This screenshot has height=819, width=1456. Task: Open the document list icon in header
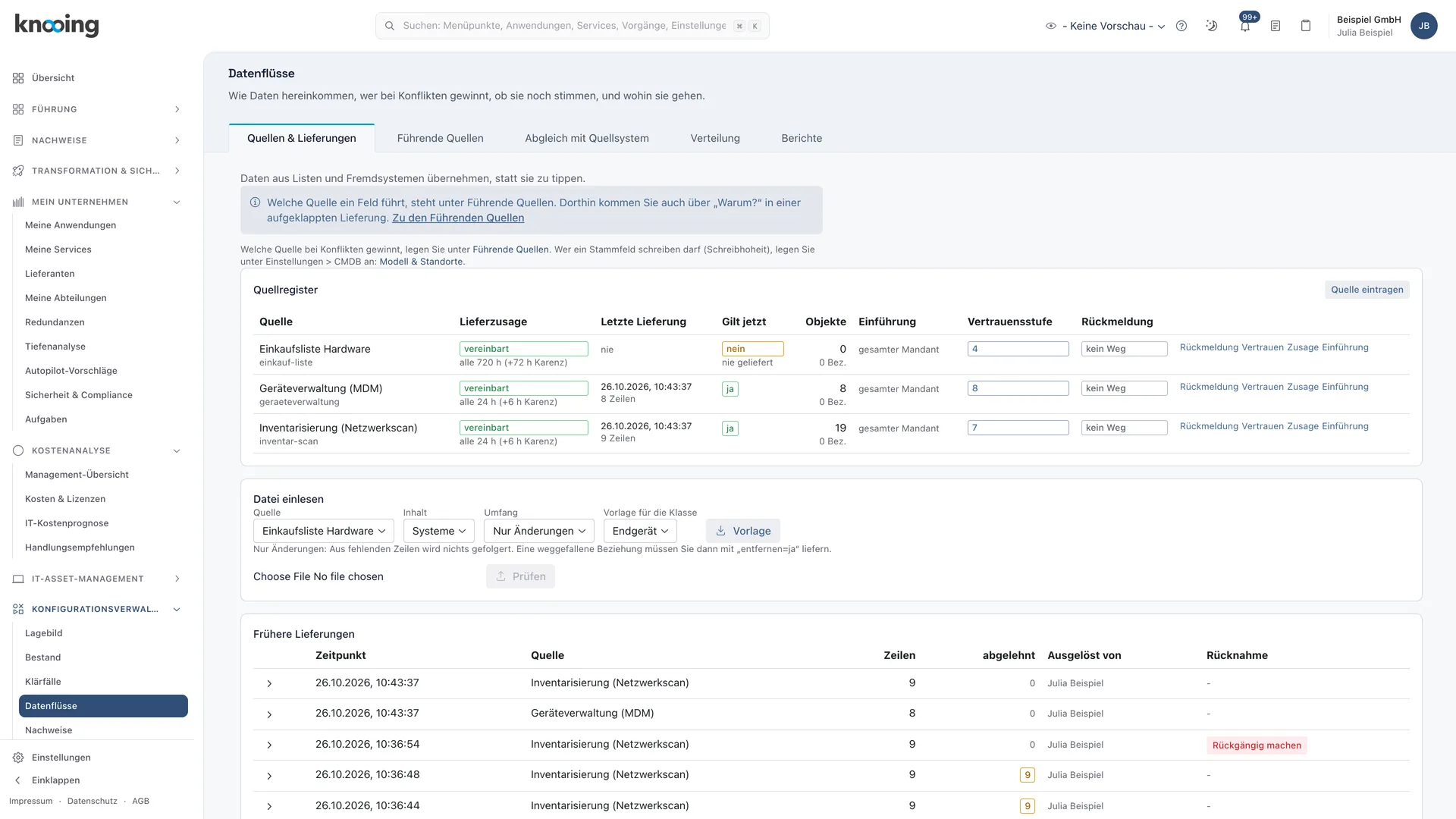click(x=1276, y=26)
